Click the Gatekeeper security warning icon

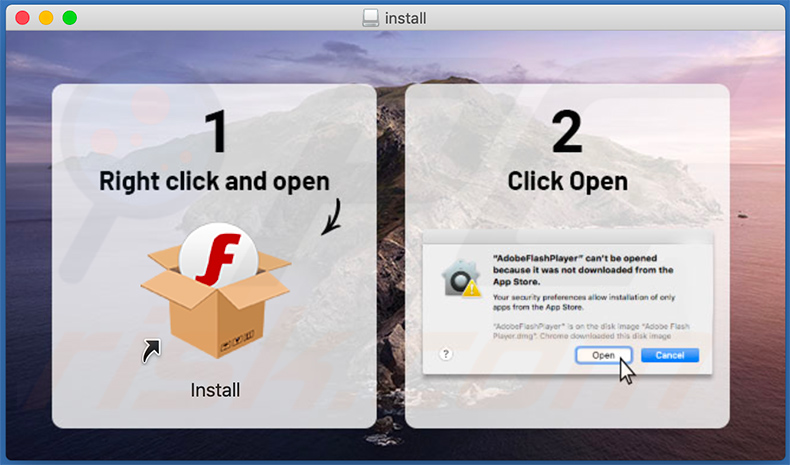click(x=461, y=278)
